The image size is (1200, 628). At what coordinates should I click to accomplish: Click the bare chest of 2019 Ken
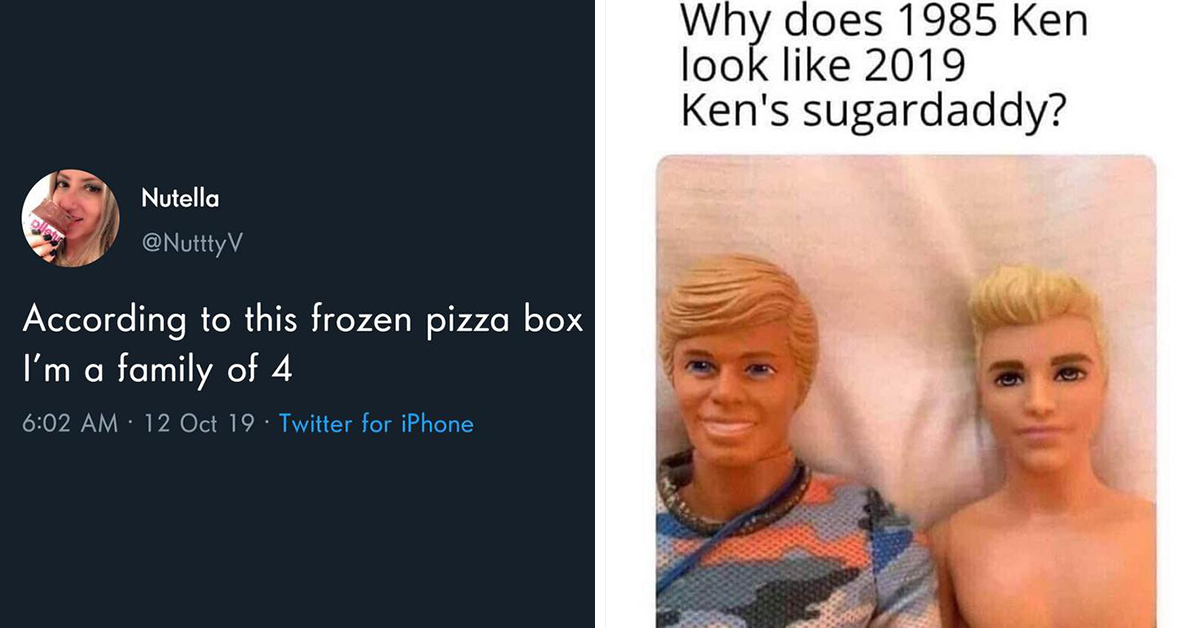[1050, 570]
